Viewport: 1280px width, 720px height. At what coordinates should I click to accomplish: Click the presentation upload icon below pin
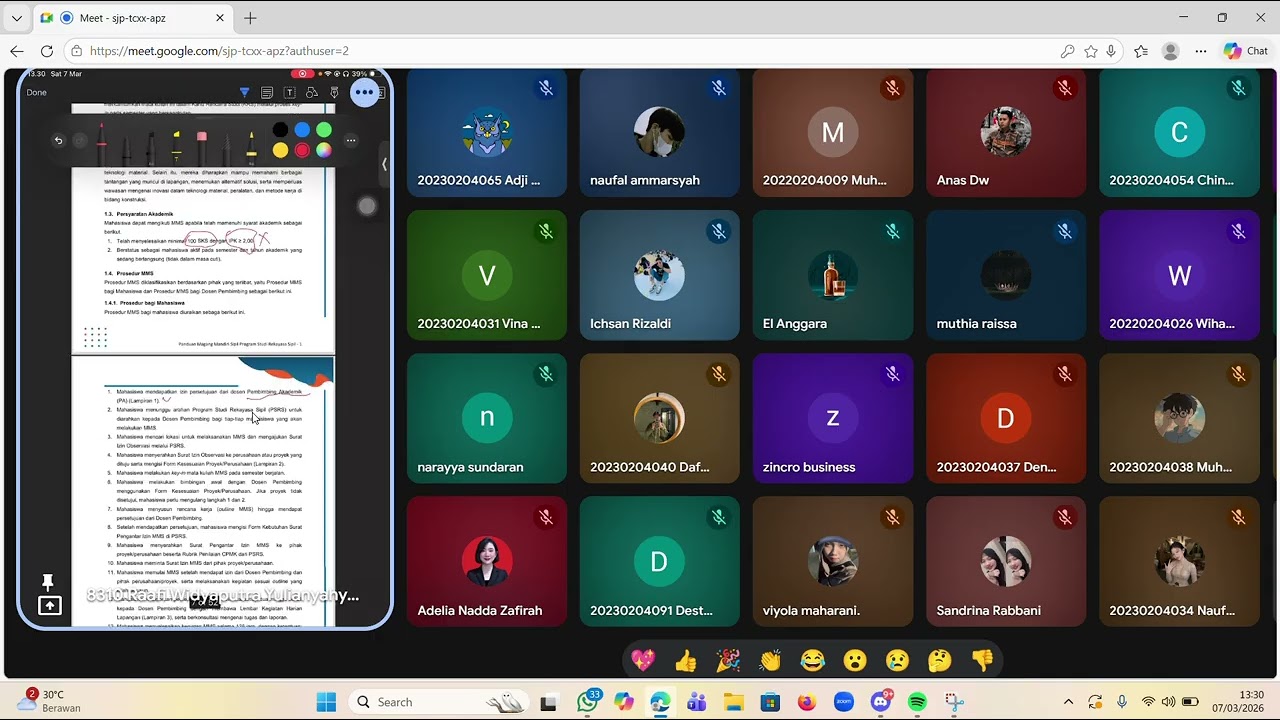coord(50,605)
